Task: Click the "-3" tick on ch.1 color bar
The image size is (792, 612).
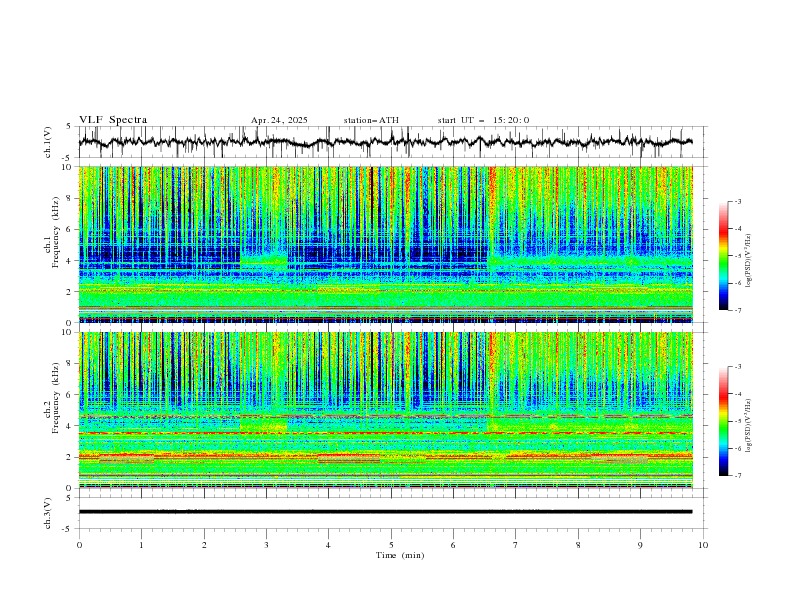Action: [738, 201]
